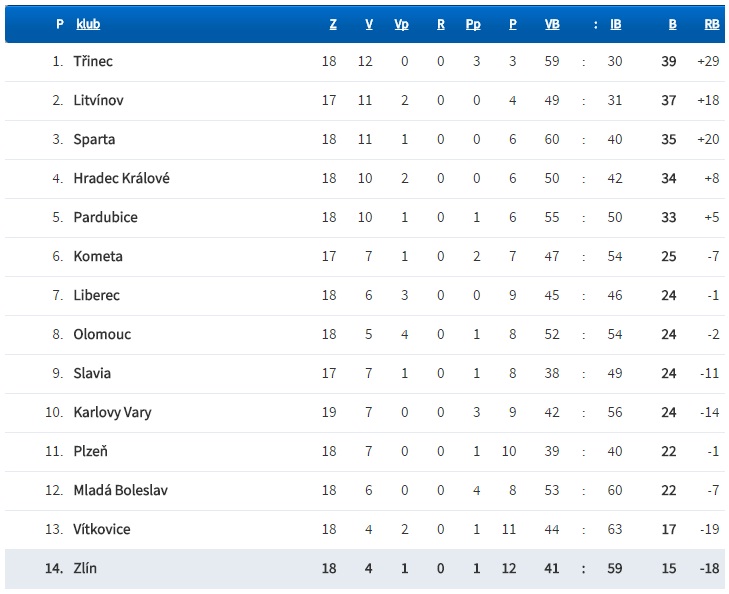Click the Hradec Králové club name
The width and height of the screenshot is (729, 594).
click(121, 178)
